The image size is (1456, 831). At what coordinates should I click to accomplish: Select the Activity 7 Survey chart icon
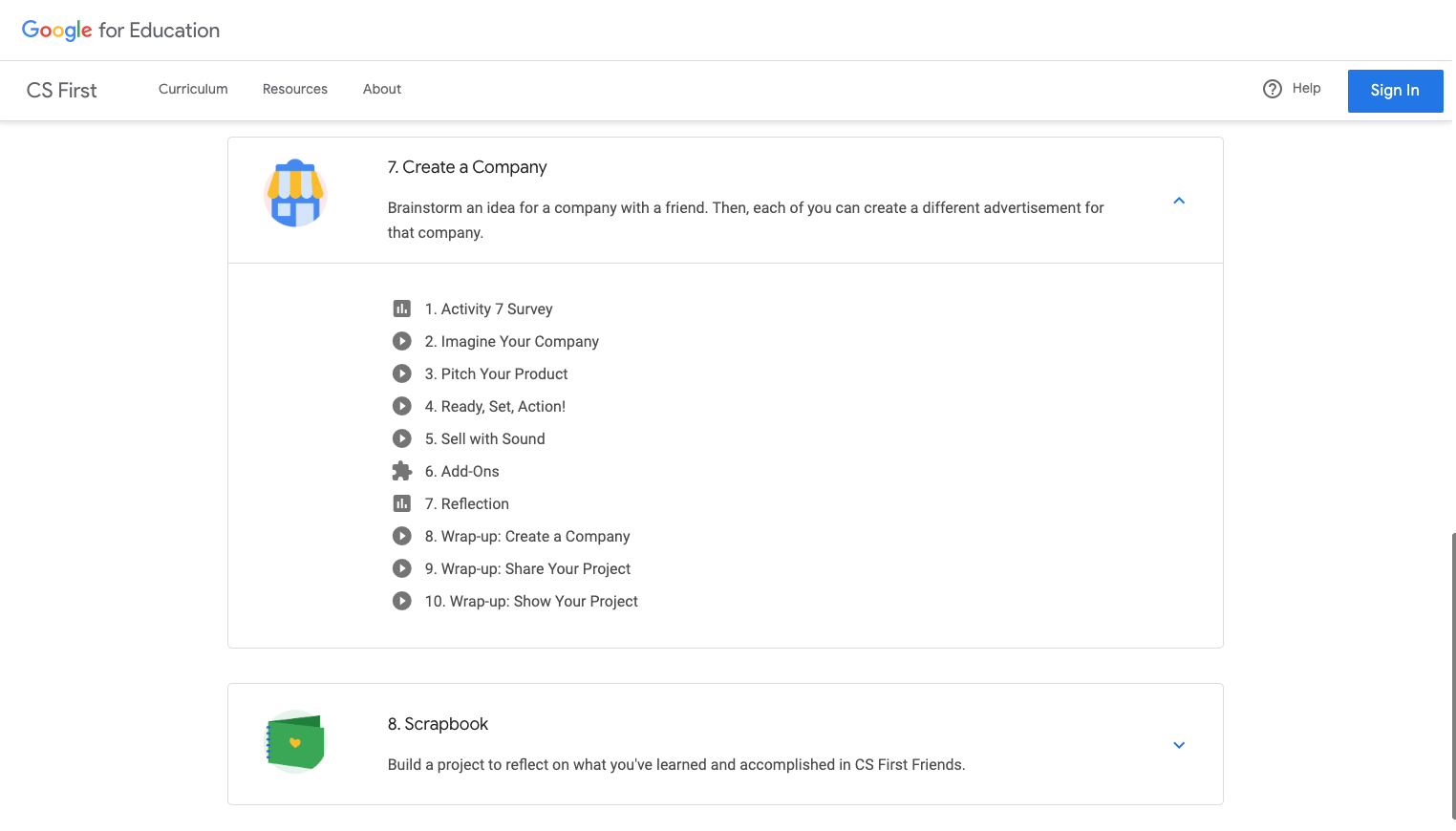pyautogui.click(x=401, y=308)
